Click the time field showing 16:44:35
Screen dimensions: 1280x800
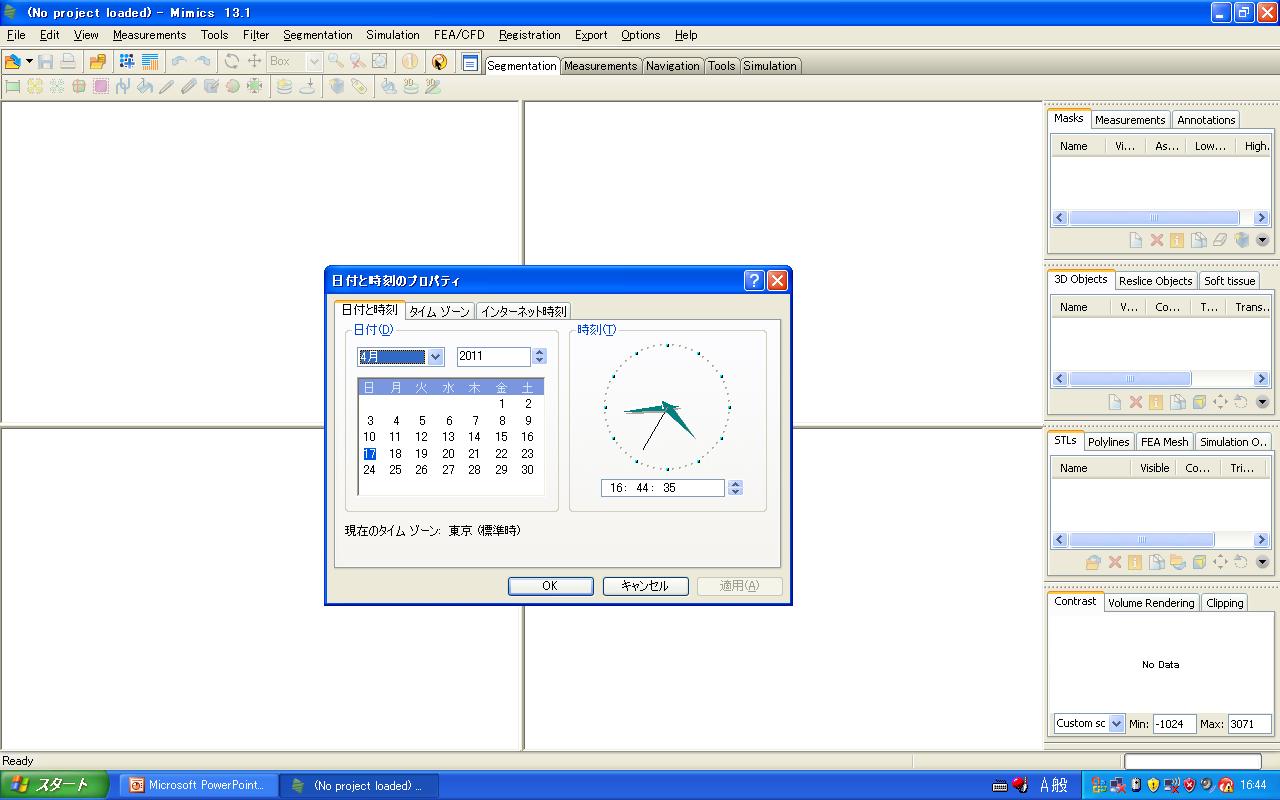click(x=662, y=488)
